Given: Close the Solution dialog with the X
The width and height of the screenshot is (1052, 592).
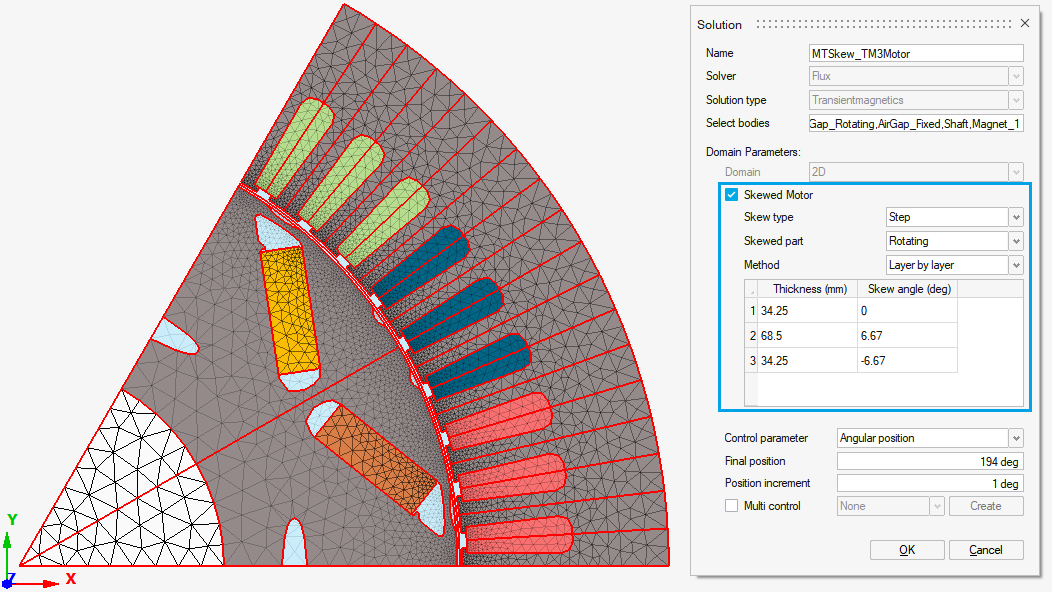Looking at the screenshot, I should pyautogui.click(x=1024, y=24).
